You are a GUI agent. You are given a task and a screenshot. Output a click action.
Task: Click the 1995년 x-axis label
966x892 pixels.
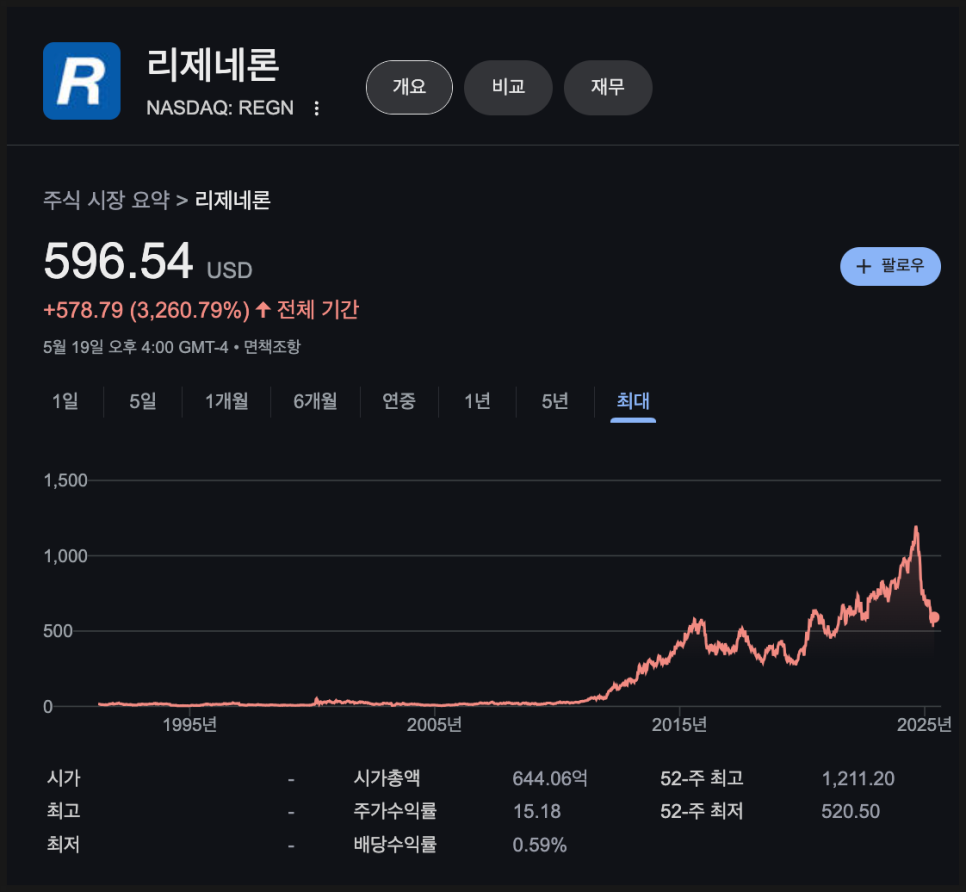(190, 724)
